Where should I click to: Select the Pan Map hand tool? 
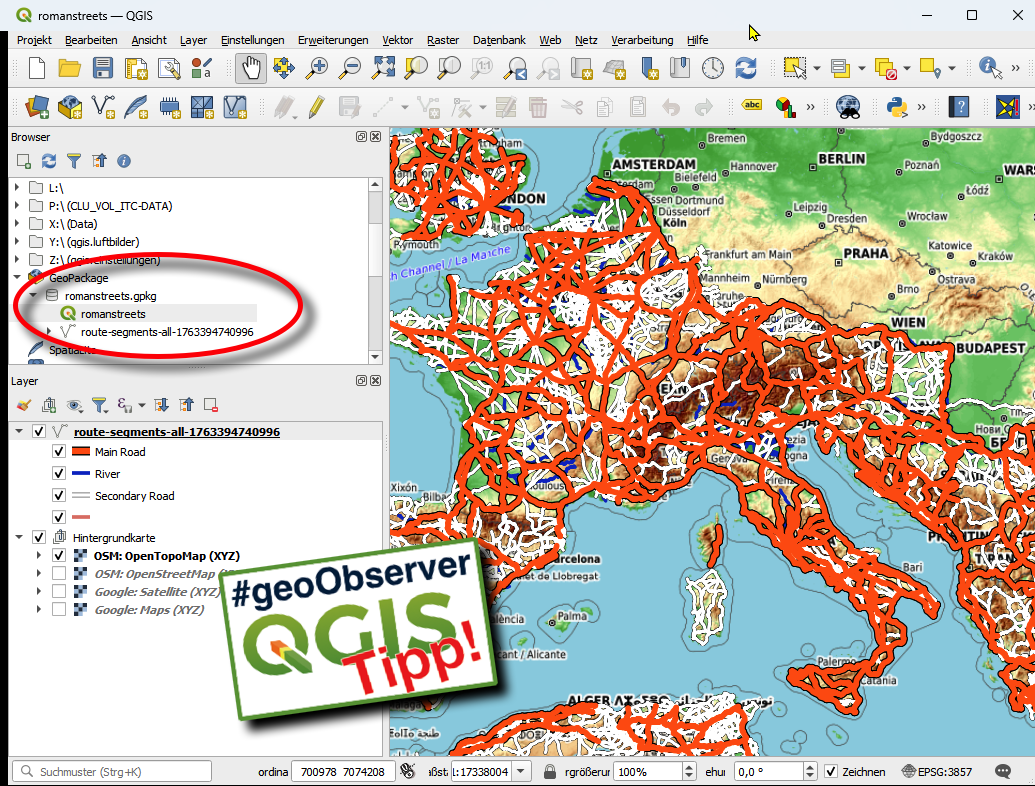(x=251, y=68)
